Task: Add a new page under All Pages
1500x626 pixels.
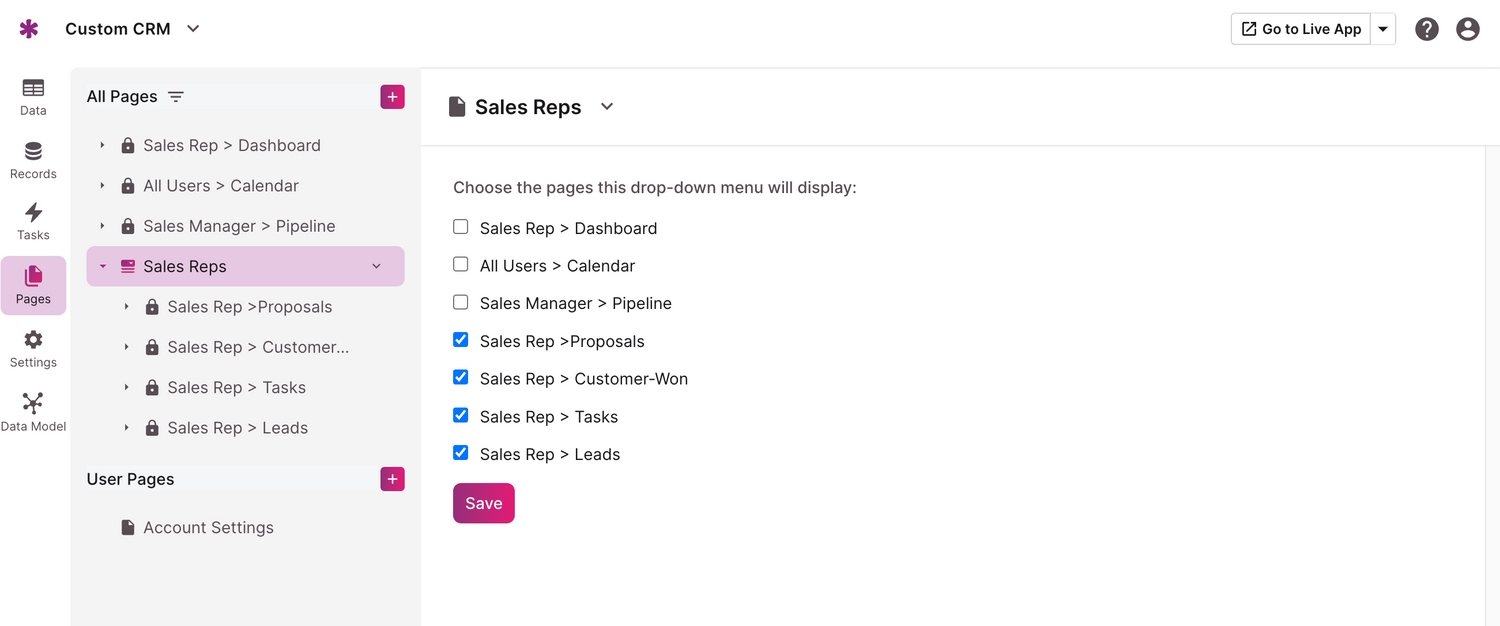Action: click(392, 97)
